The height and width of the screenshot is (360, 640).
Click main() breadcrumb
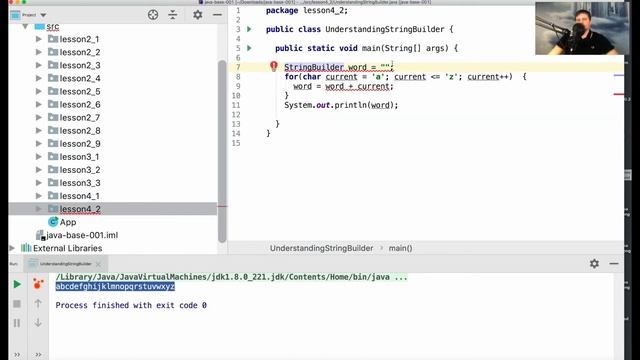pos(400,248)
